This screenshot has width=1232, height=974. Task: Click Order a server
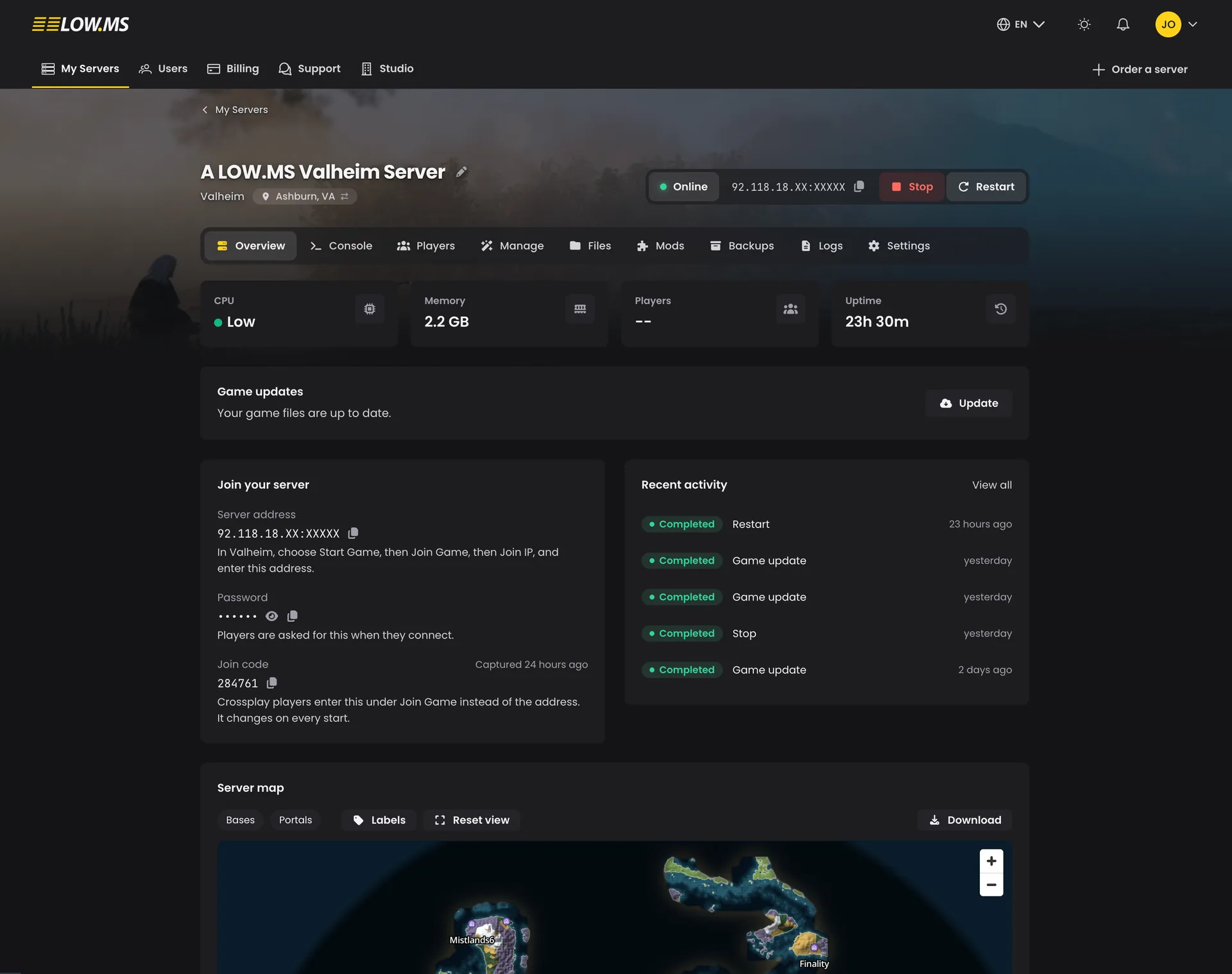click(1140, 69)
